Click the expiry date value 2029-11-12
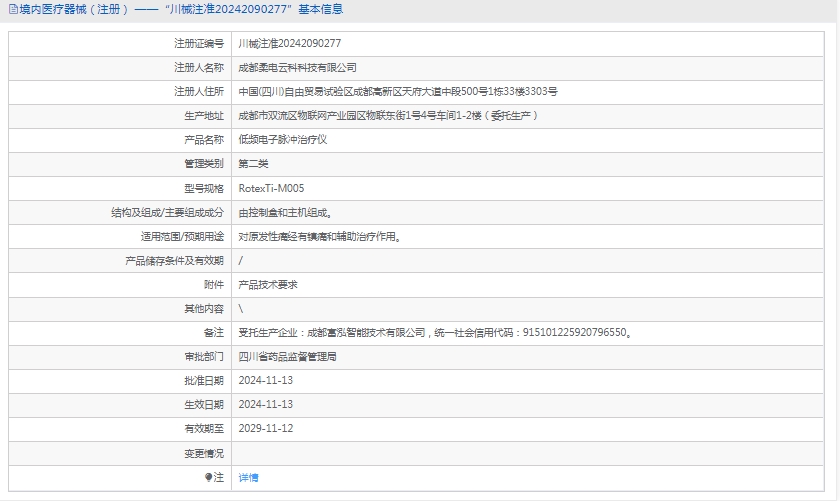The height and width of the screenshot is (501, 840). pos(266,428)
